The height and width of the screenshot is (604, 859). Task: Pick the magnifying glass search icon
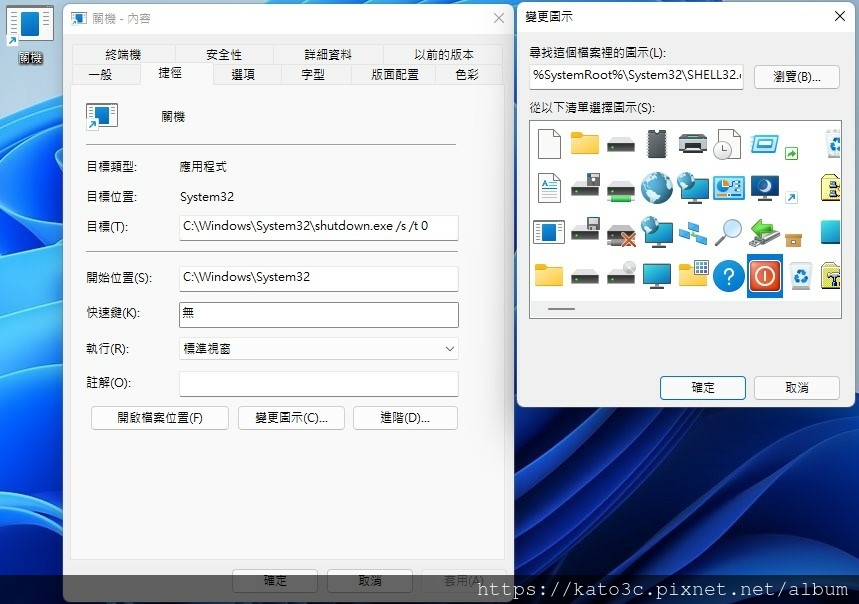point(729,232)
